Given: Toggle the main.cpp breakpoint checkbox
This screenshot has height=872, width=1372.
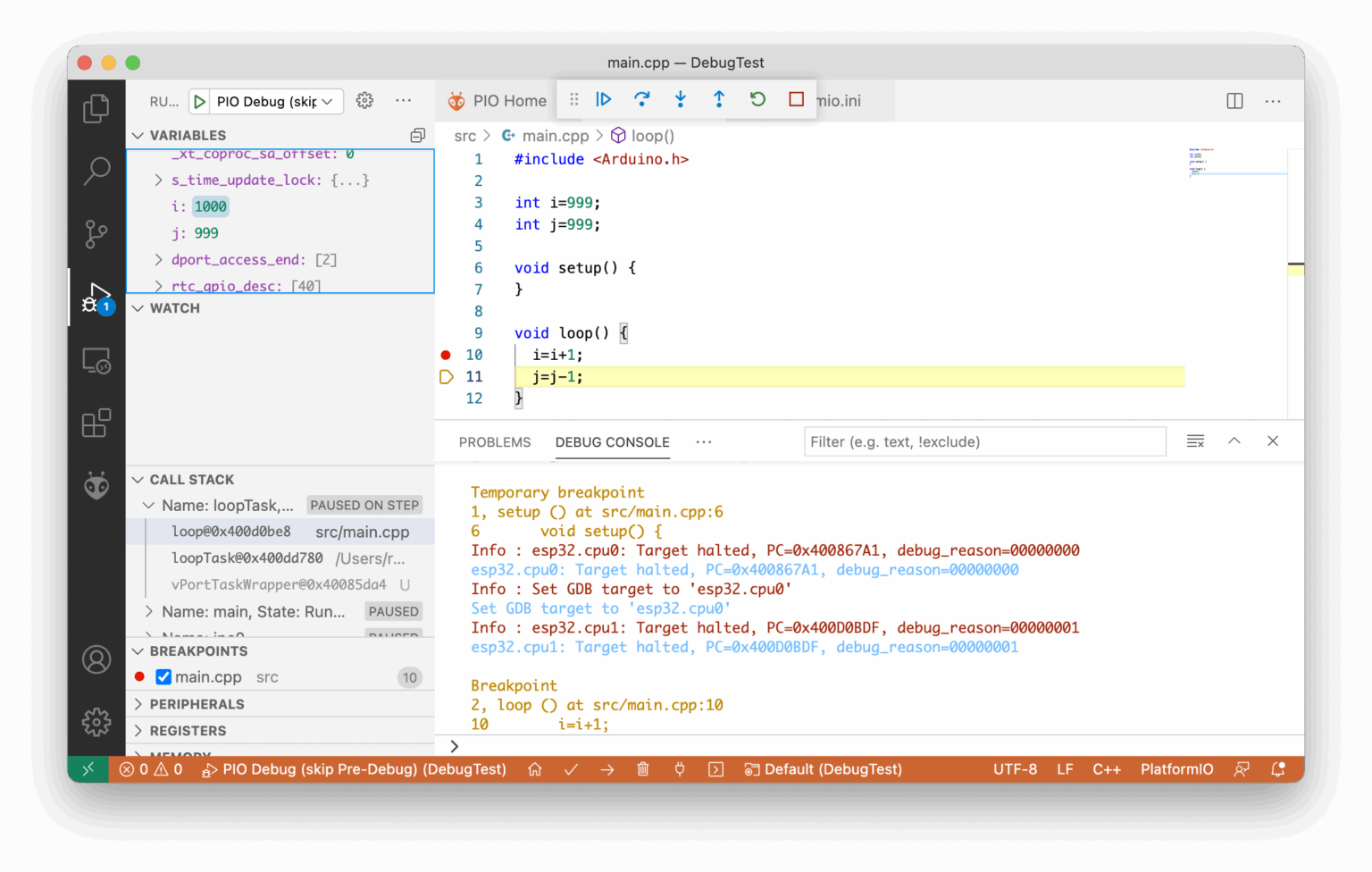Looking at the screenshot, I should (163, 676).
